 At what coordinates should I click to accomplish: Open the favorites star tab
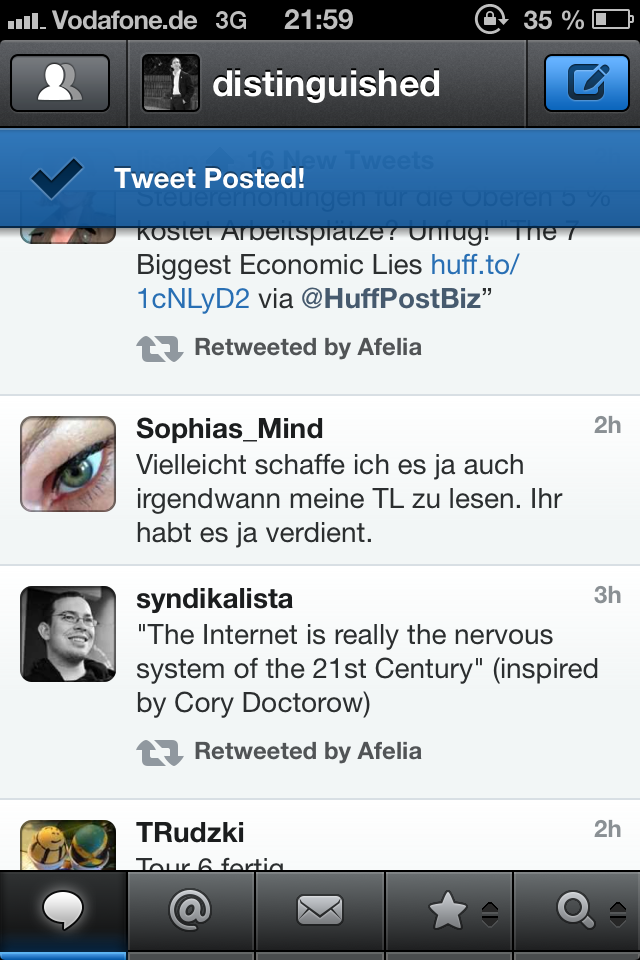pyautogui.click(x=446, y=910)
